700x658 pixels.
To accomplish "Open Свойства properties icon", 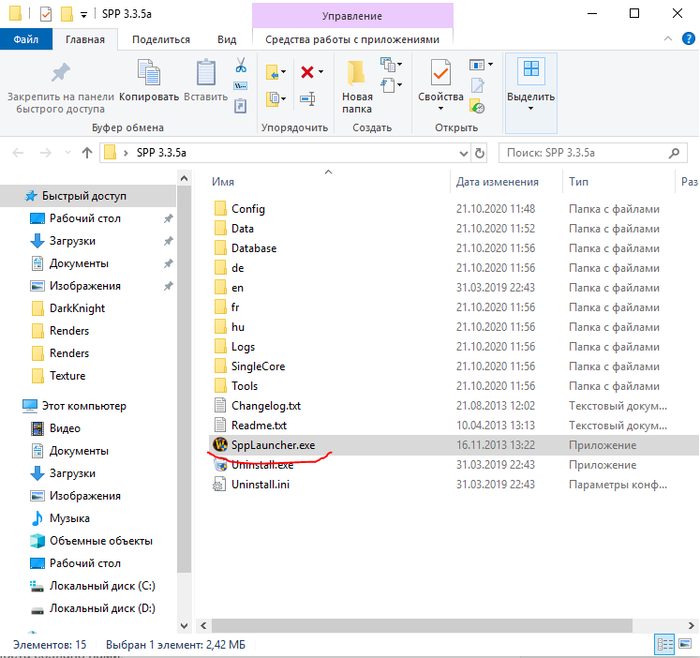I will (440, 72).
